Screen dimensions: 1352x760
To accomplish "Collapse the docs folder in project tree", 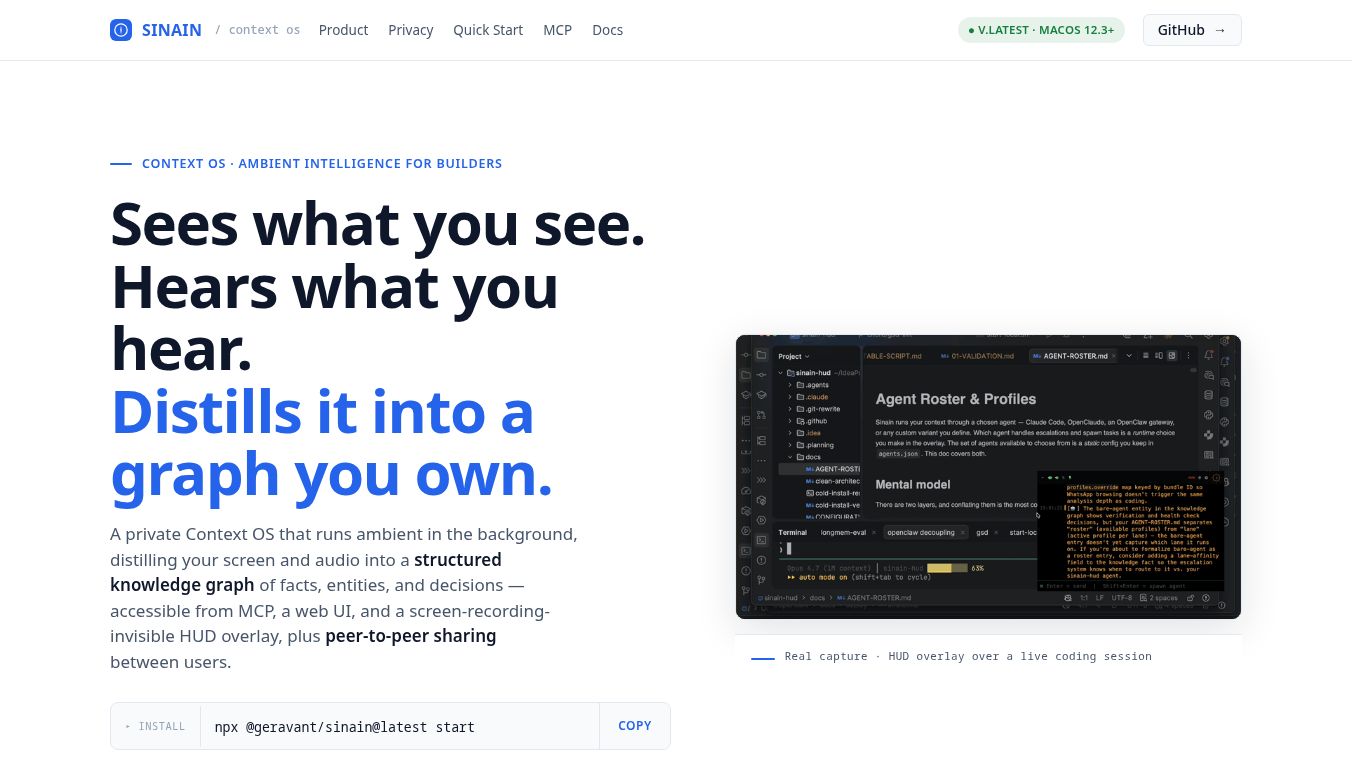I will (790, 457).
